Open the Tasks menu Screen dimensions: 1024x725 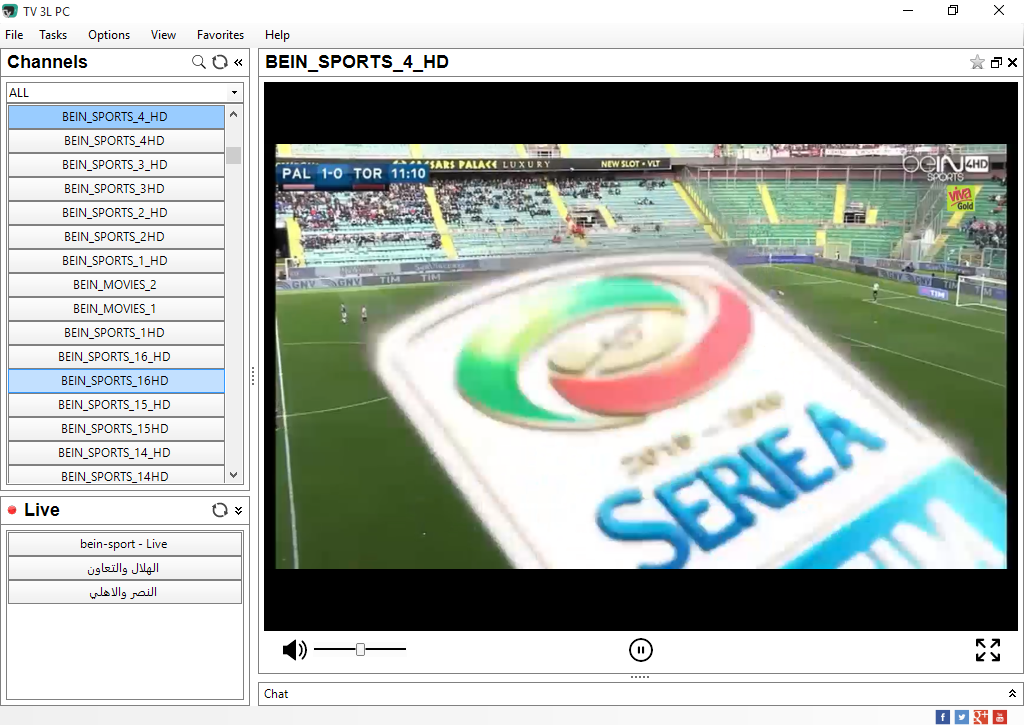click(x=53, y=35)
